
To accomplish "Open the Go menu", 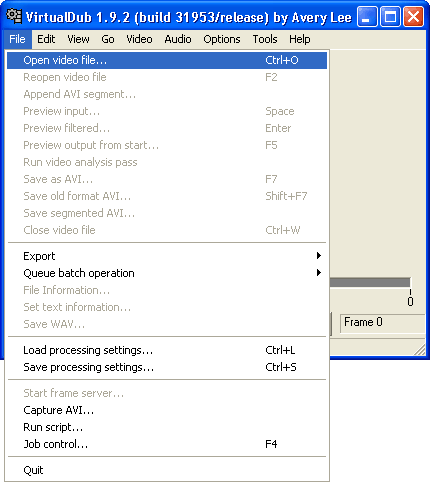I will pos(108,39).
